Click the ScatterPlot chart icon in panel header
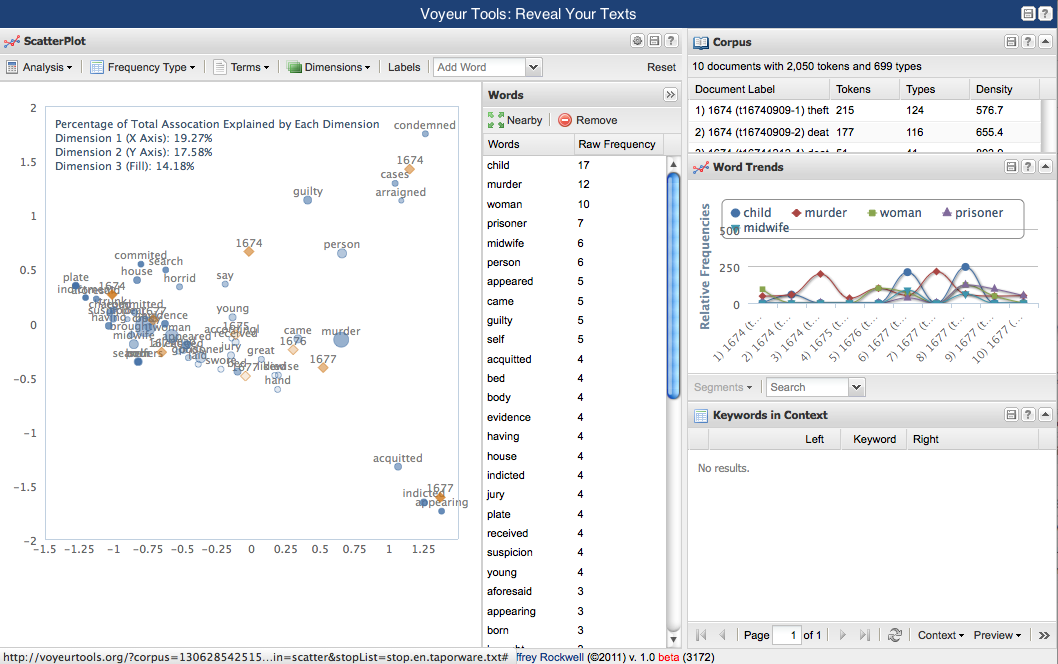Image resolution: width=1058 pixels, height=664 pixels. [11, 41]
